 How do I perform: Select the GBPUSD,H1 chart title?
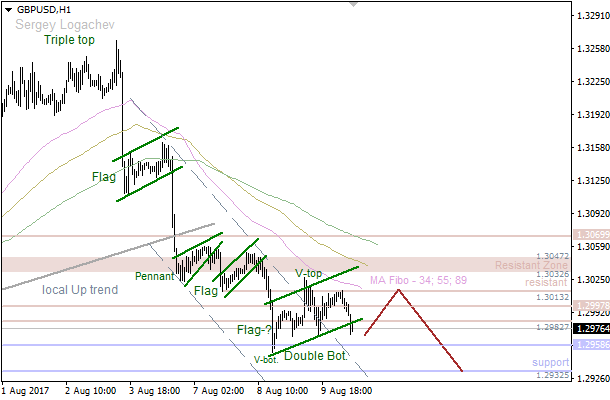(x=44, y=9)
